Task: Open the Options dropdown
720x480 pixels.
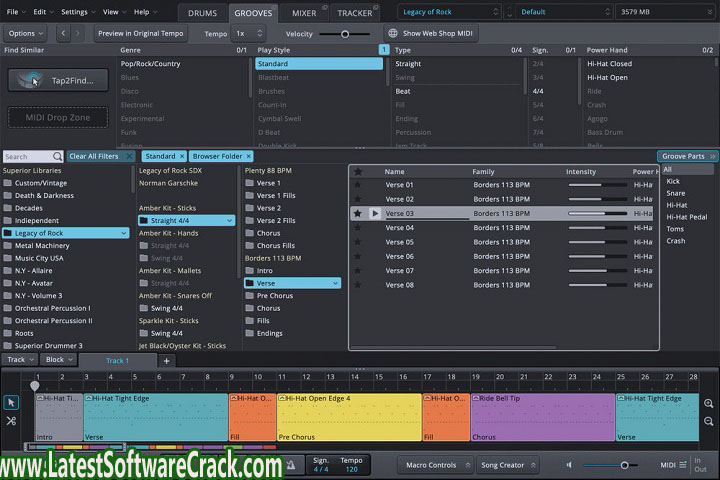Action: click(25, 33)
